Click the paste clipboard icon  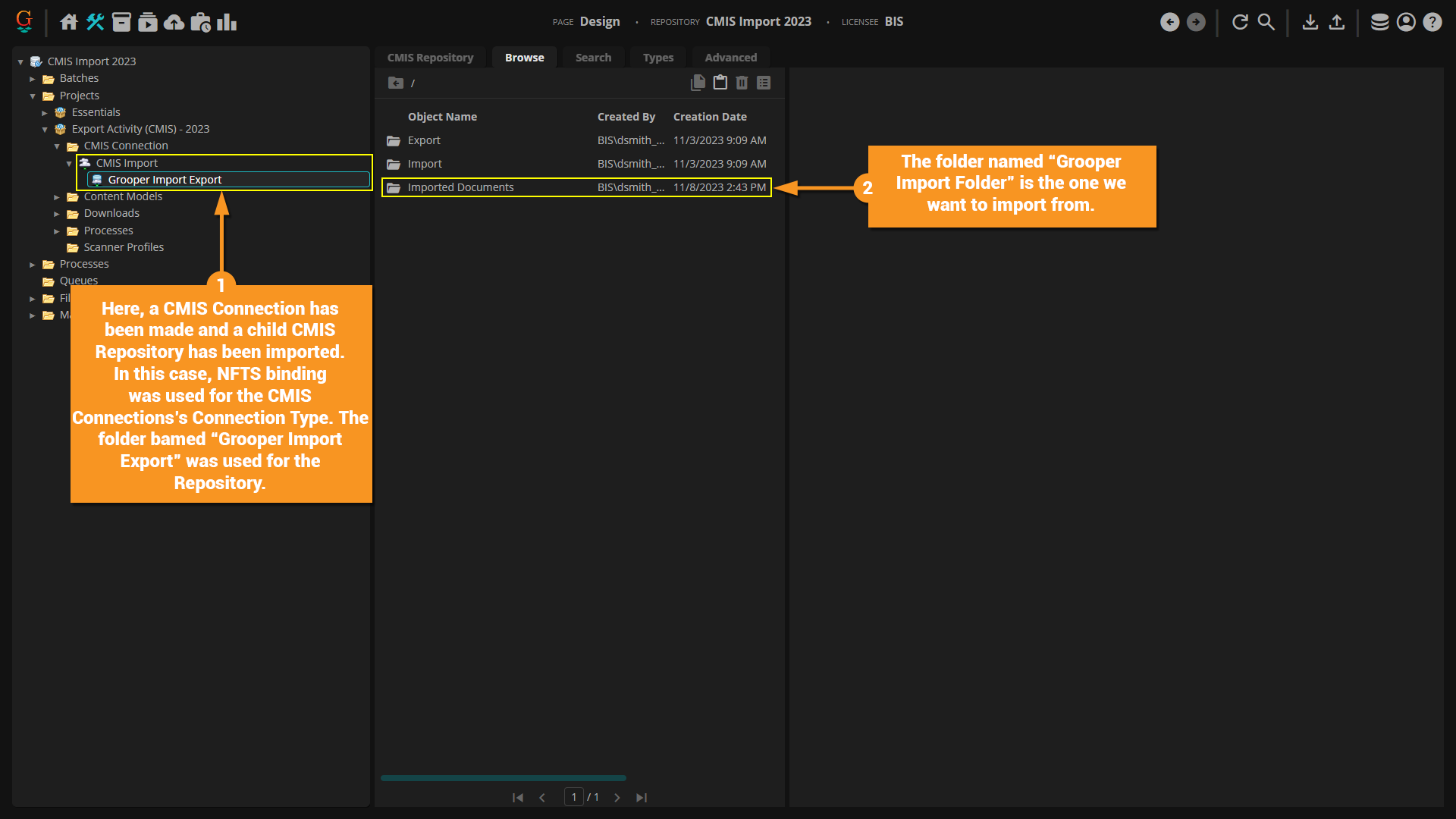click(720, 83)
